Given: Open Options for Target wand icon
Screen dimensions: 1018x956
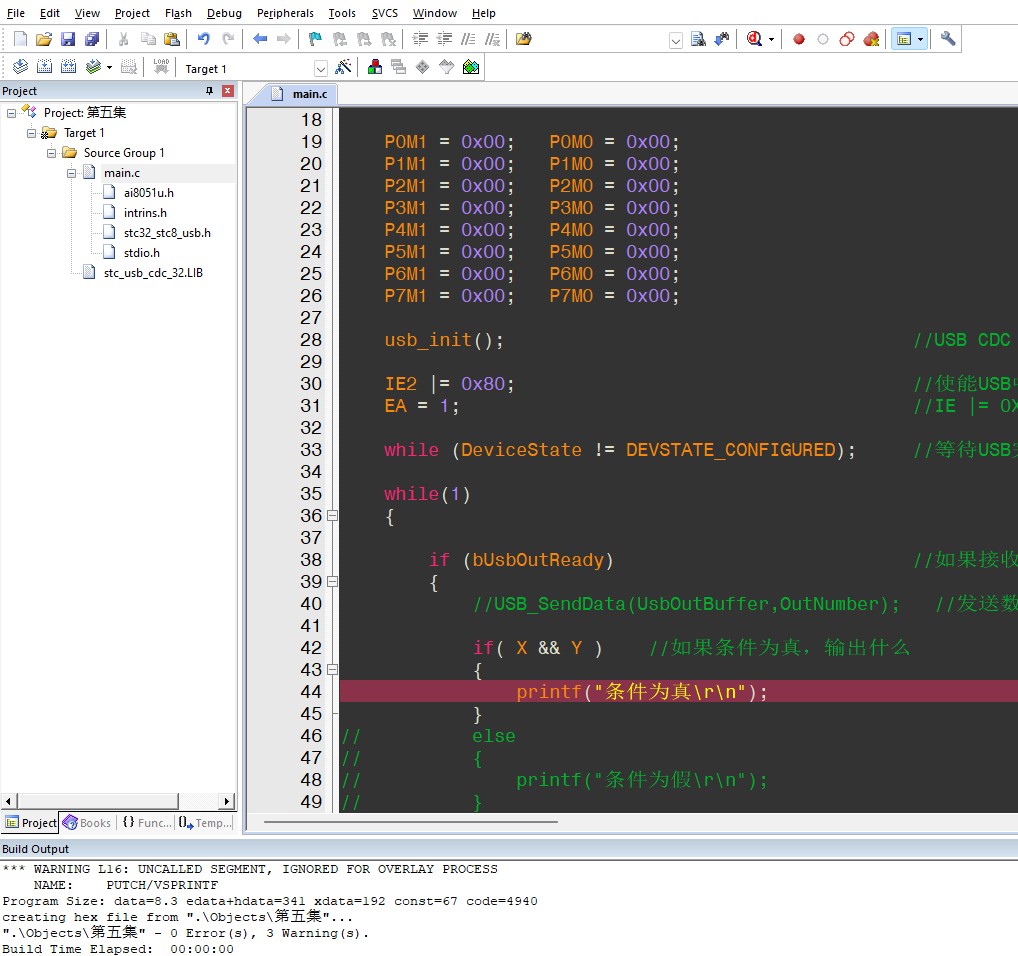Looking at the screenshot, I should (343, 68).
